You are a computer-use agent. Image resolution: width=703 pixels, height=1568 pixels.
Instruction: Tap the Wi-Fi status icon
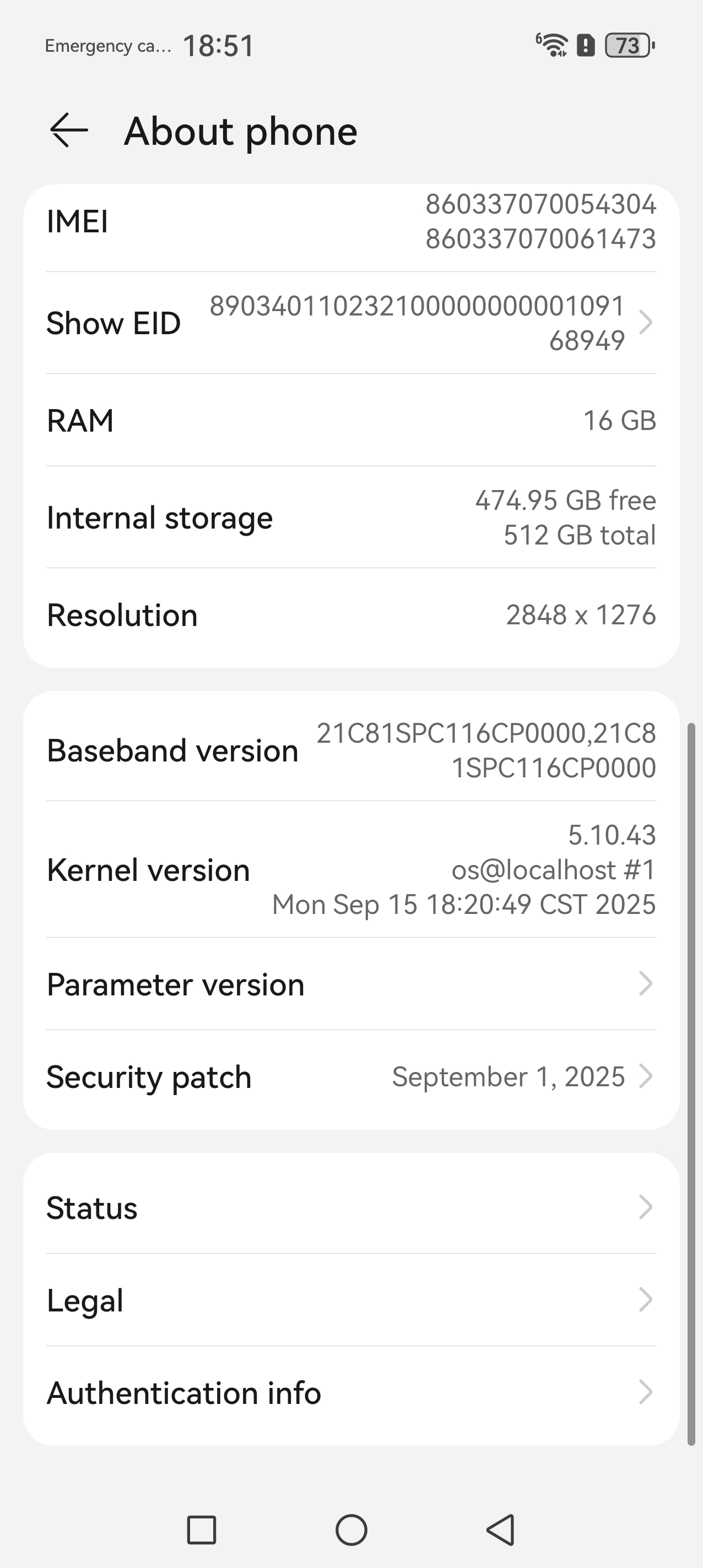tap(553, 45)
